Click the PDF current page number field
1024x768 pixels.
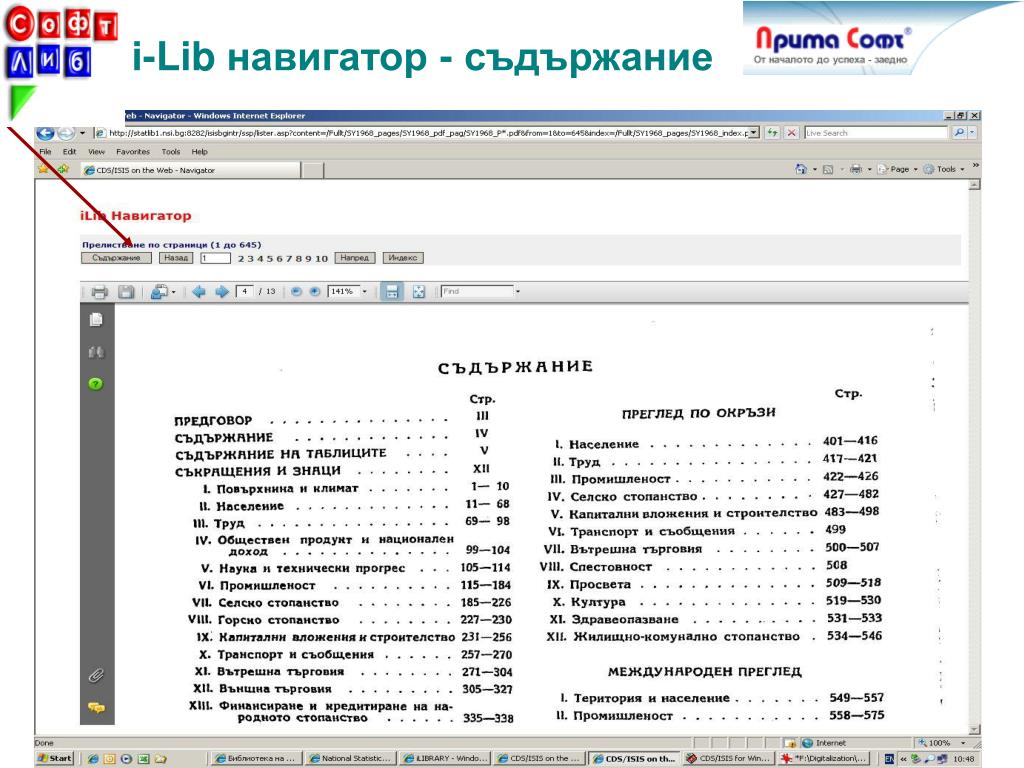click(x=244, y=292)
